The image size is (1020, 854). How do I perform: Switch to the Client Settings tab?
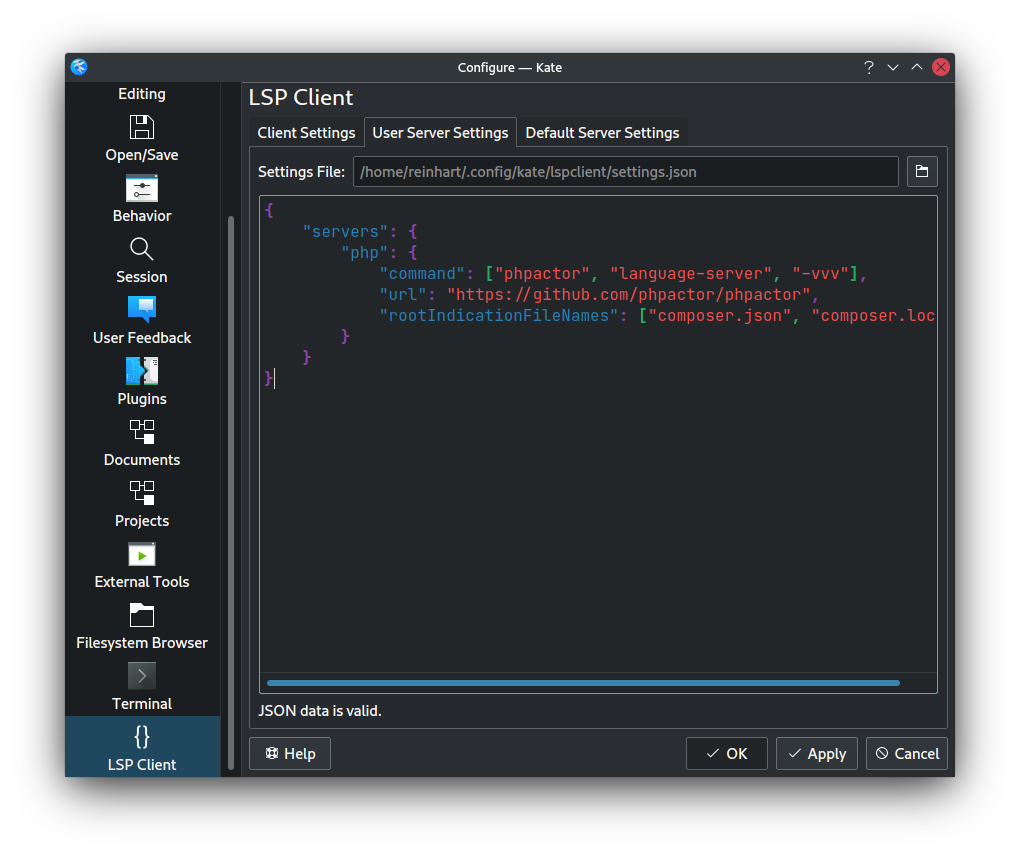point(306,132)
